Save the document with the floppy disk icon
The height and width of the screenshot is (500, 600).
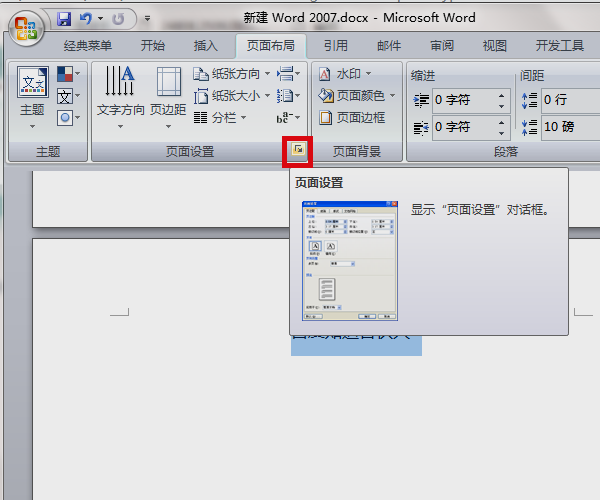coord(64,18)
